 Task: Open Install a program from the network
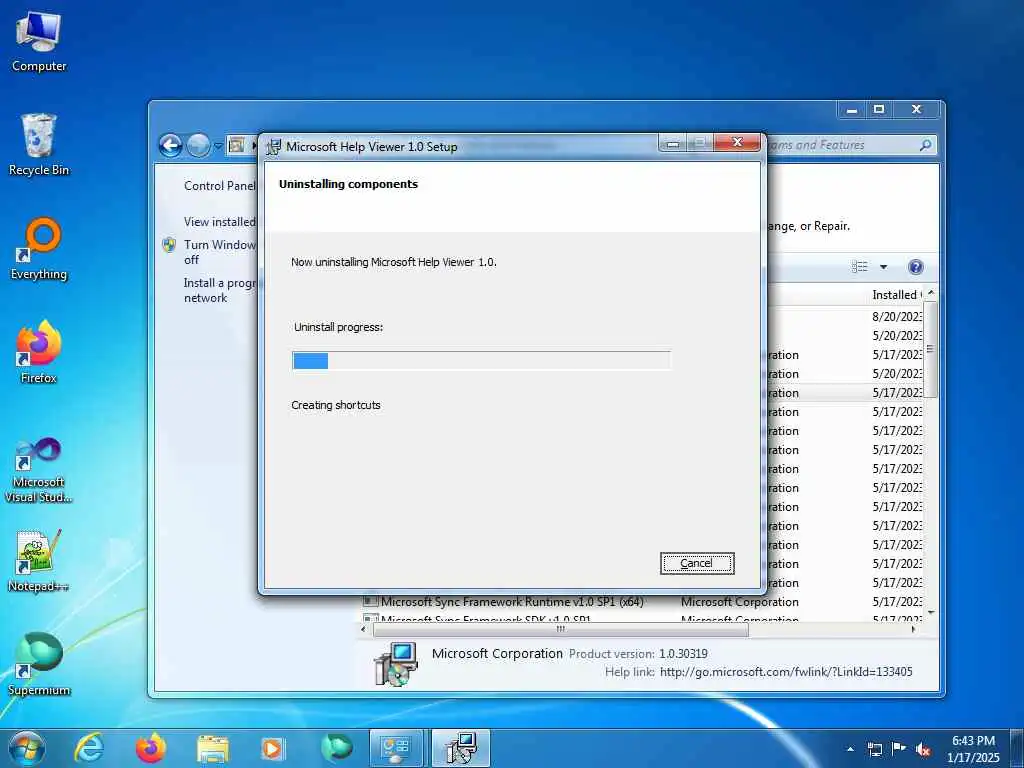coord(219,290)
